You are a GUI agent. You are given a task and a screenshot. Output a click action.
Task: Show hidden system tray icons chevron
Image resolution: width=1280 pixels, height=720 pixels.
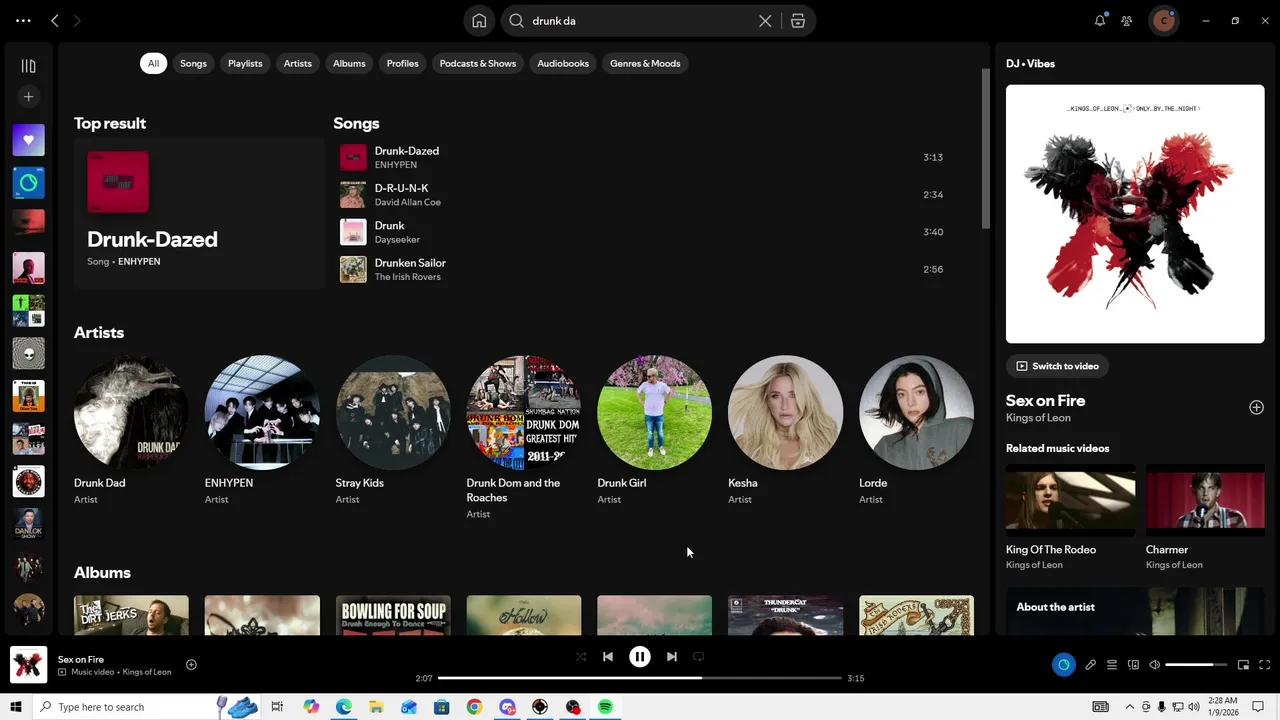1130,707
